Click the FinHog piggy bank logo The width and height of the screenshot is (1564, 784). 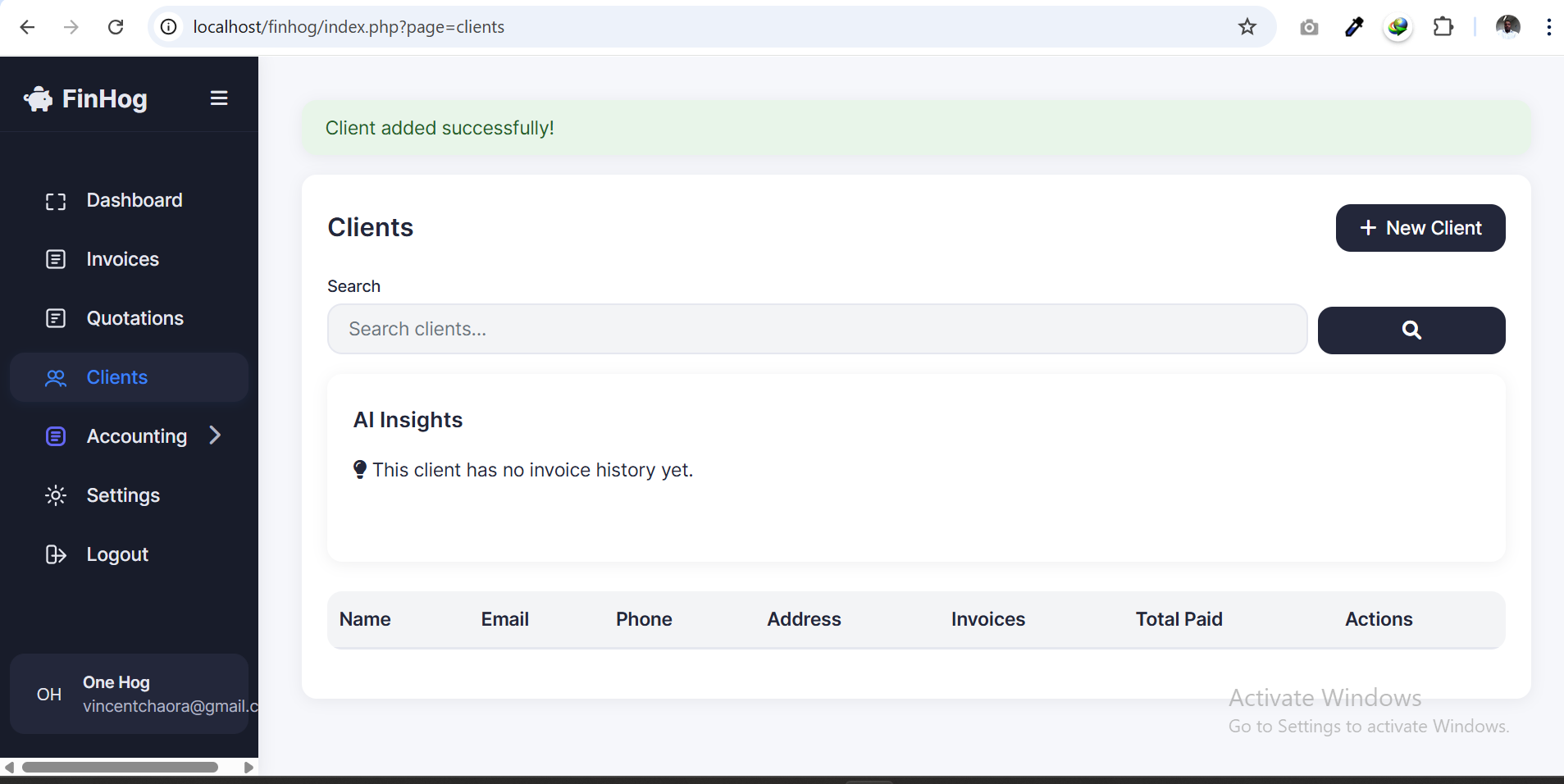pyautogui.click(x=38, y=99)
